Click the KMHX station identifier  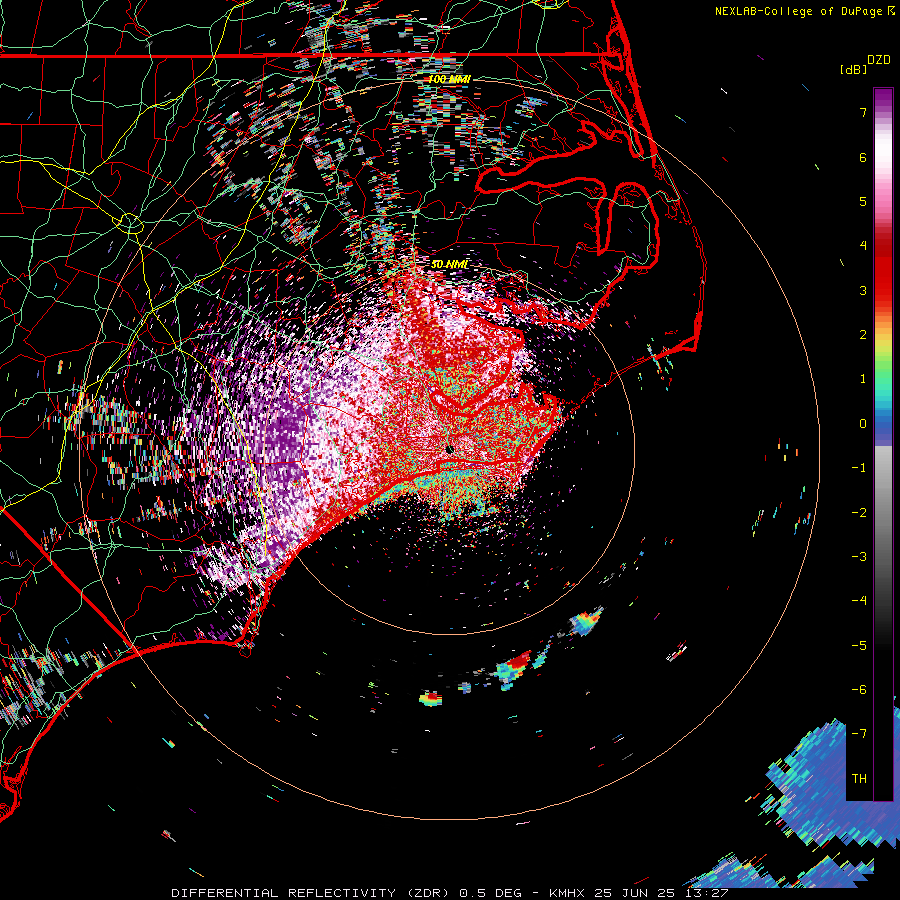pyautogui.click(x=568, y=893)
